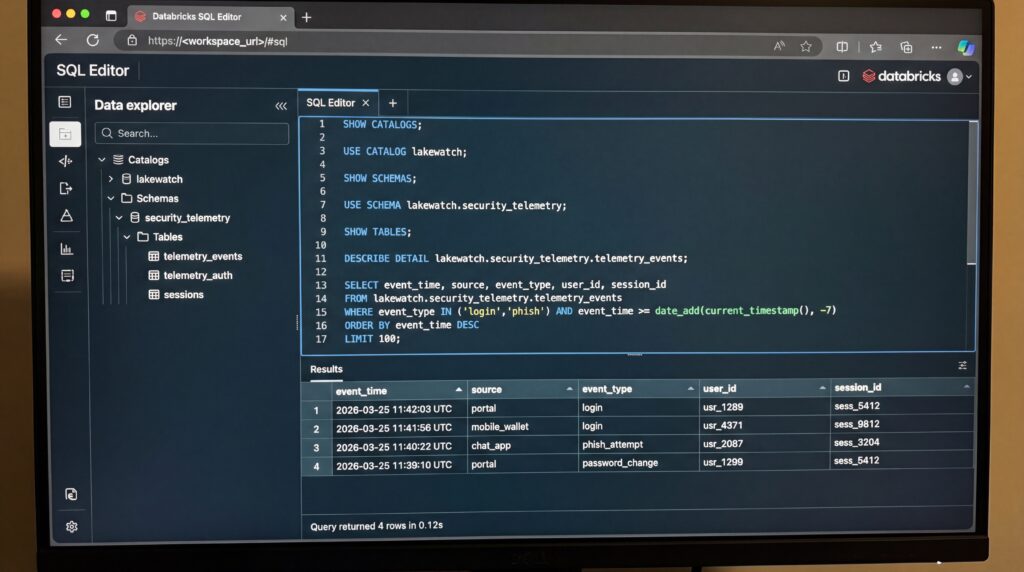Click the code editor vertical scrollbar
Screen dimensions: 1024x572
tap(972, 193)
